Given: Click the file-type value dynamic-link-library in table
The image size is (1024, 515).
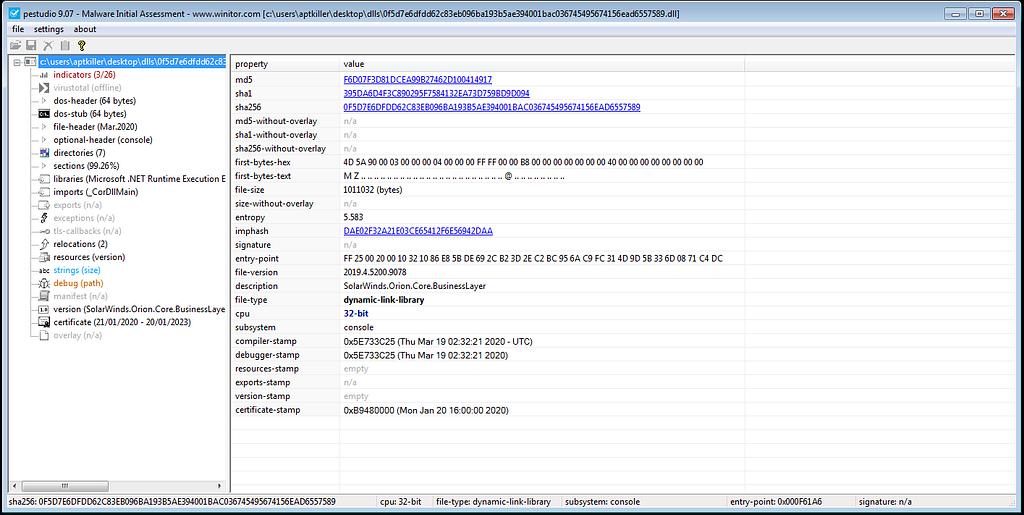Looking at the screenshot, I should [383, 300].
